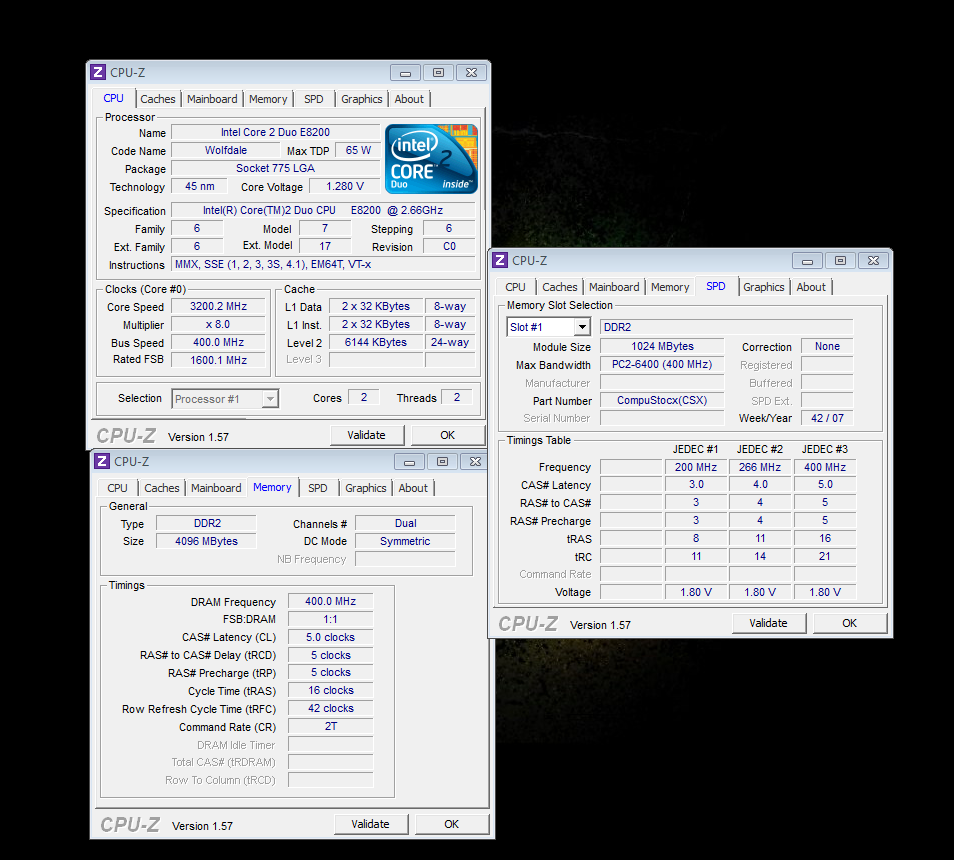The width and height of the screenshot is (954, 860).
Task: Click the 16 clocks tRAS value
Action: tap(330, 690)
